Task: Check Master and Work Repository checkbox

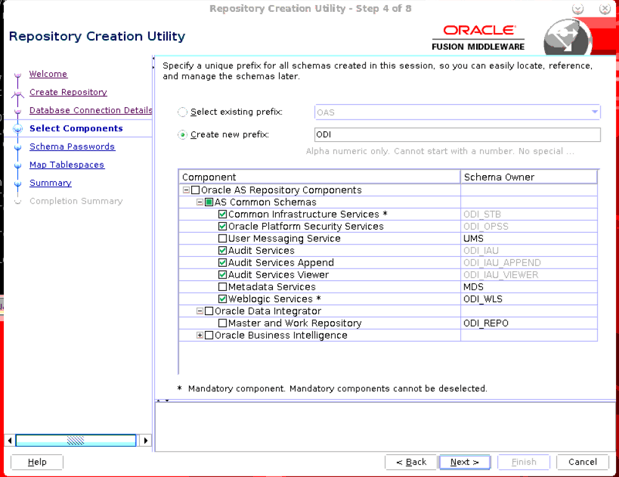Action: [x=222, y=323]
